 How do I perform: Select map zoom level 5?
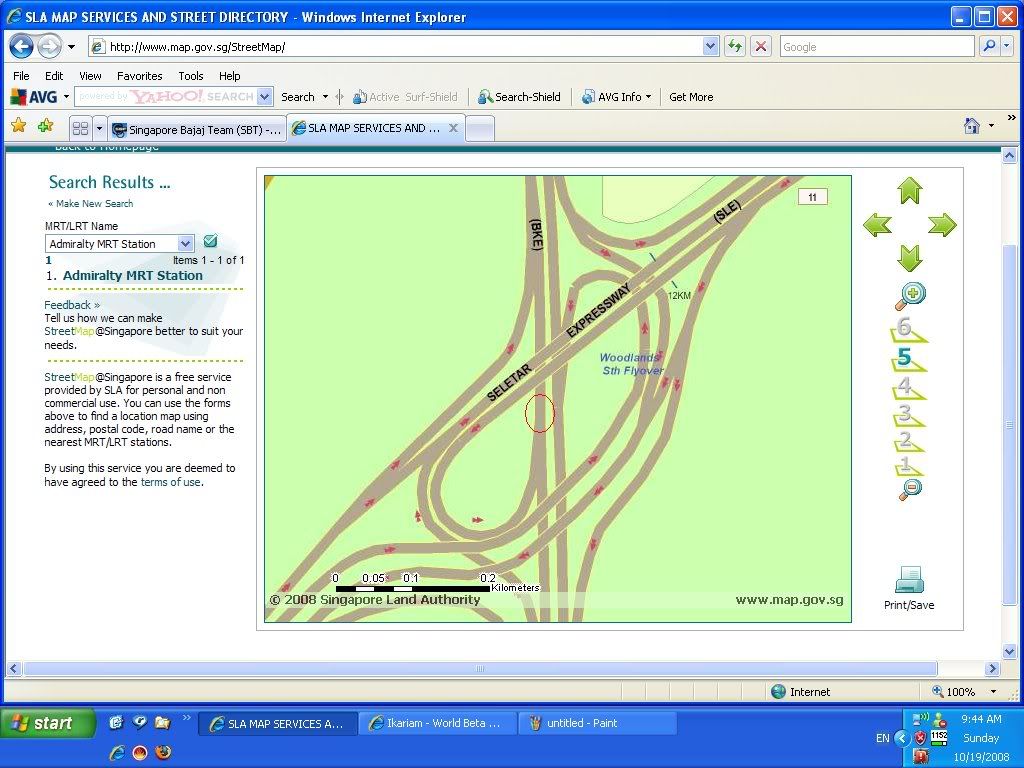click(x=907, y=359)
